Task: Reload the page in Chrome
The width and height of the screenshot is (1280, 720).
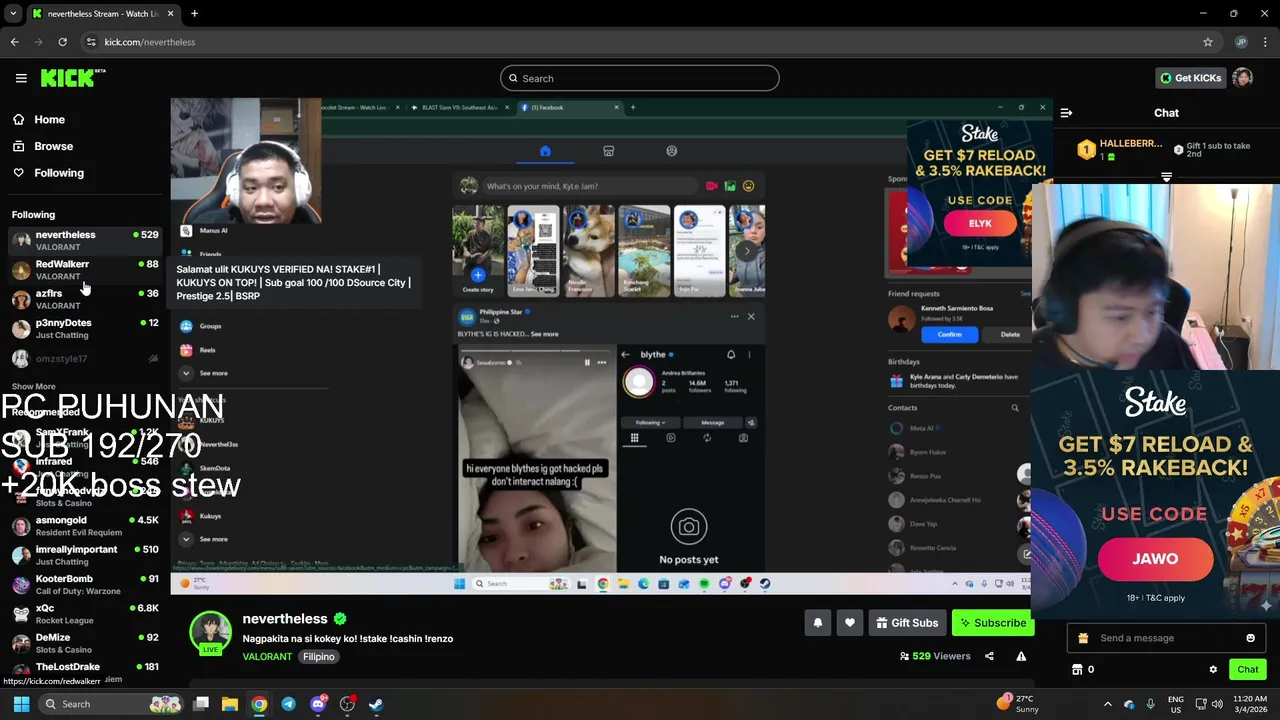Action: pyautogui.click(x=62, y=42)
